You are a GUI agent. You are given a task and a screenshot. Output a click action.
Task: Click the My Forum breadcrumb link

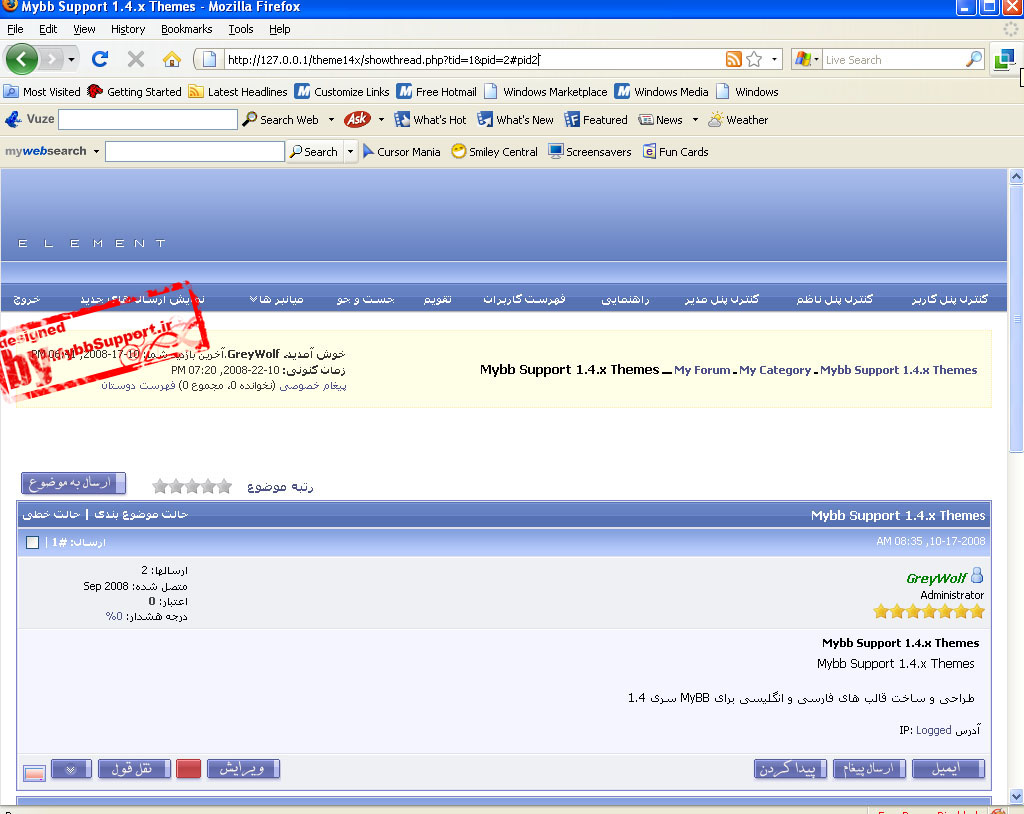click(x=702, y=370)
